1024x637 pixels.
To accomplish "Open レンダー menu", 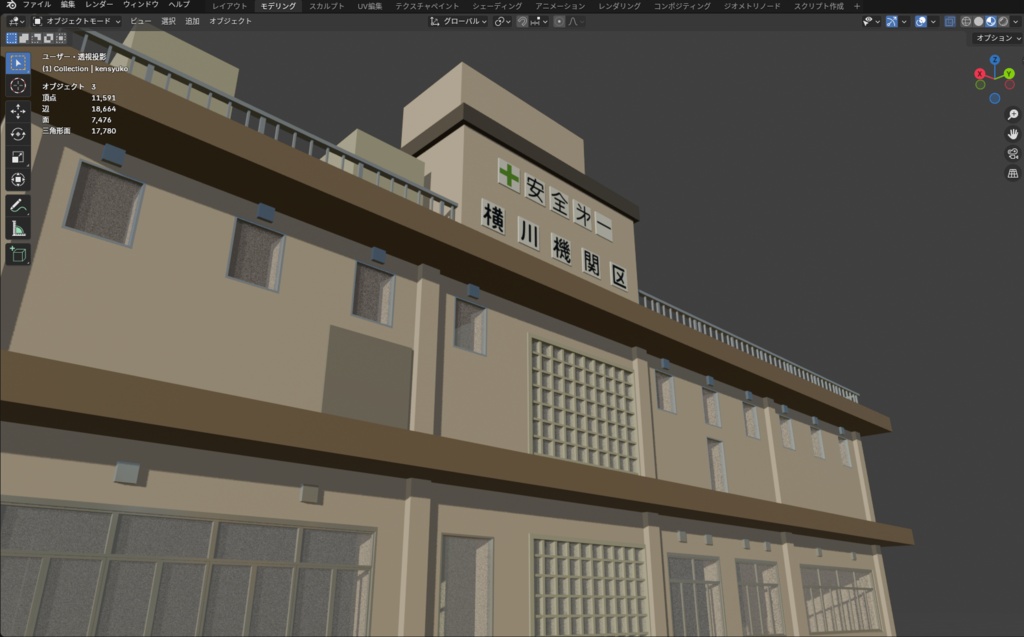I will coord(99,5).
